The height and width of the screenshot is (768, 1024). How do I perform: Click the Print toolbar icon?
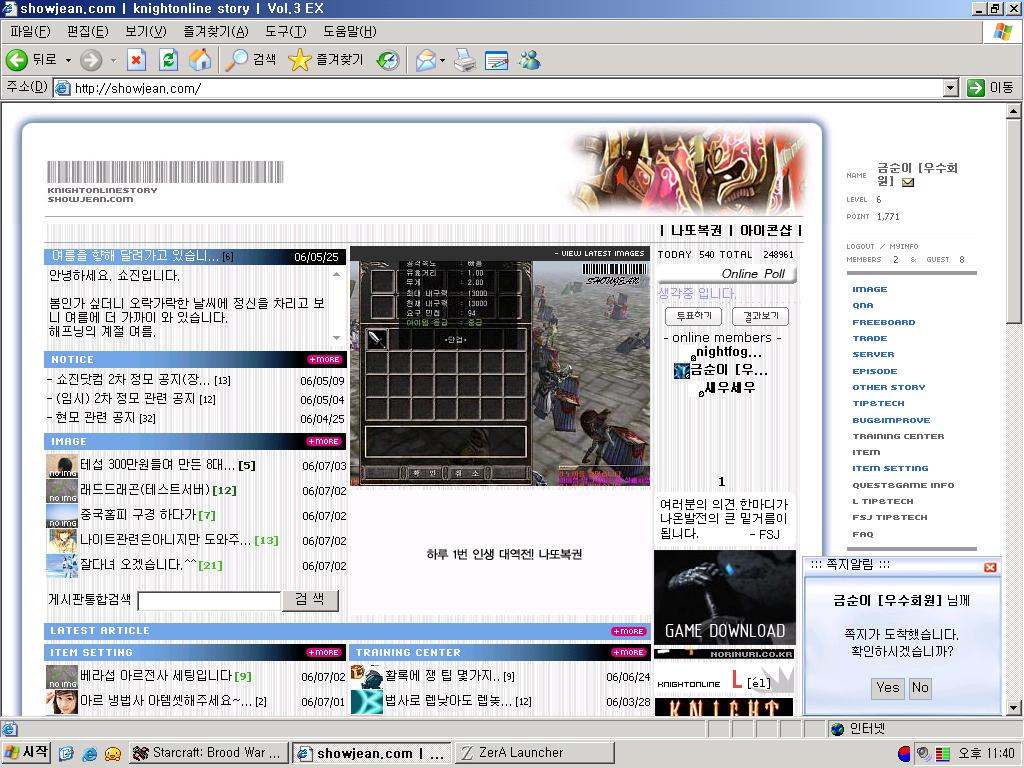point(465,61)
